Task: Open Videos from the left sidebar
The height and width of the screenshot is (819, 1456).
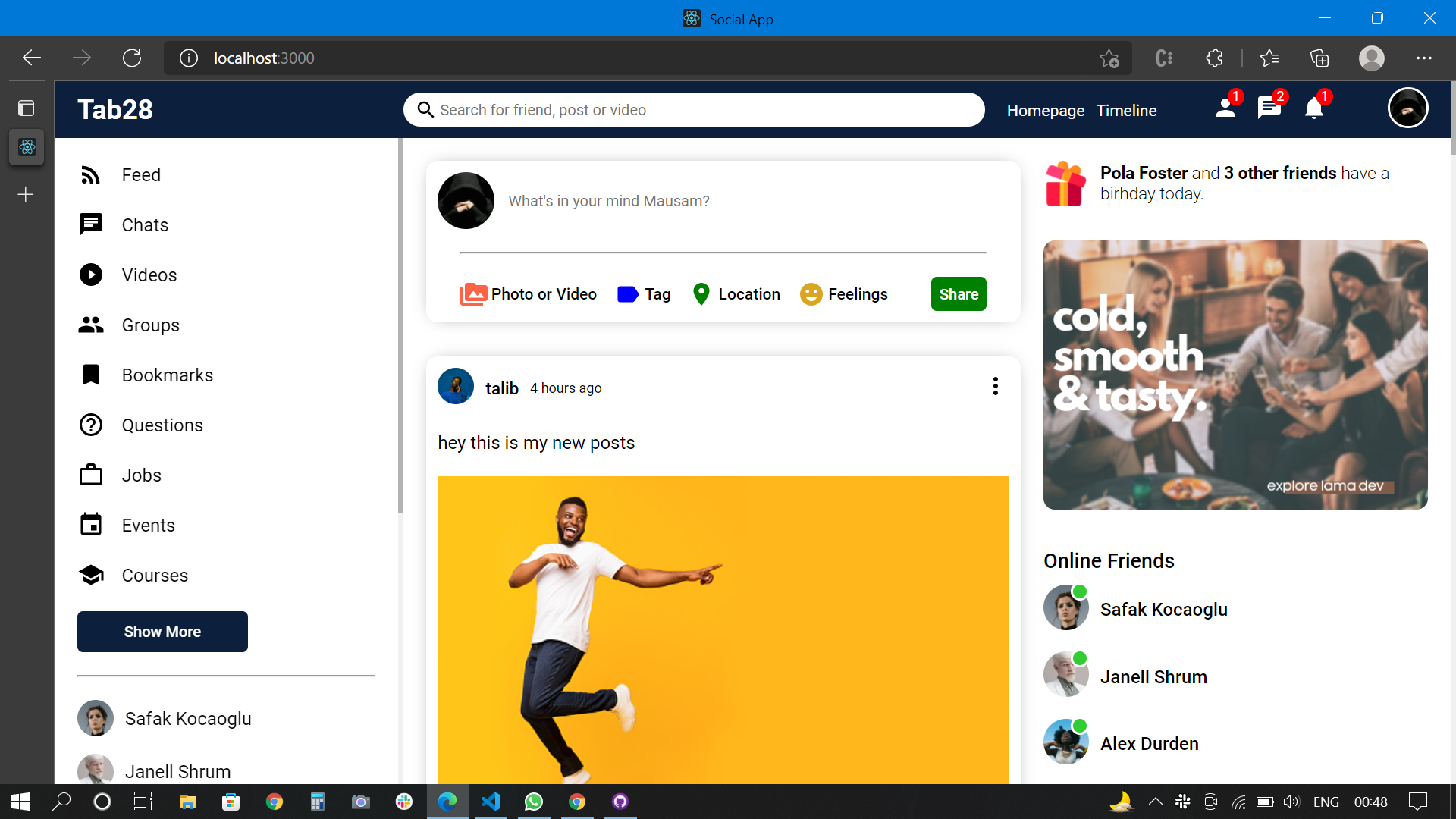Action: (91, 275)
